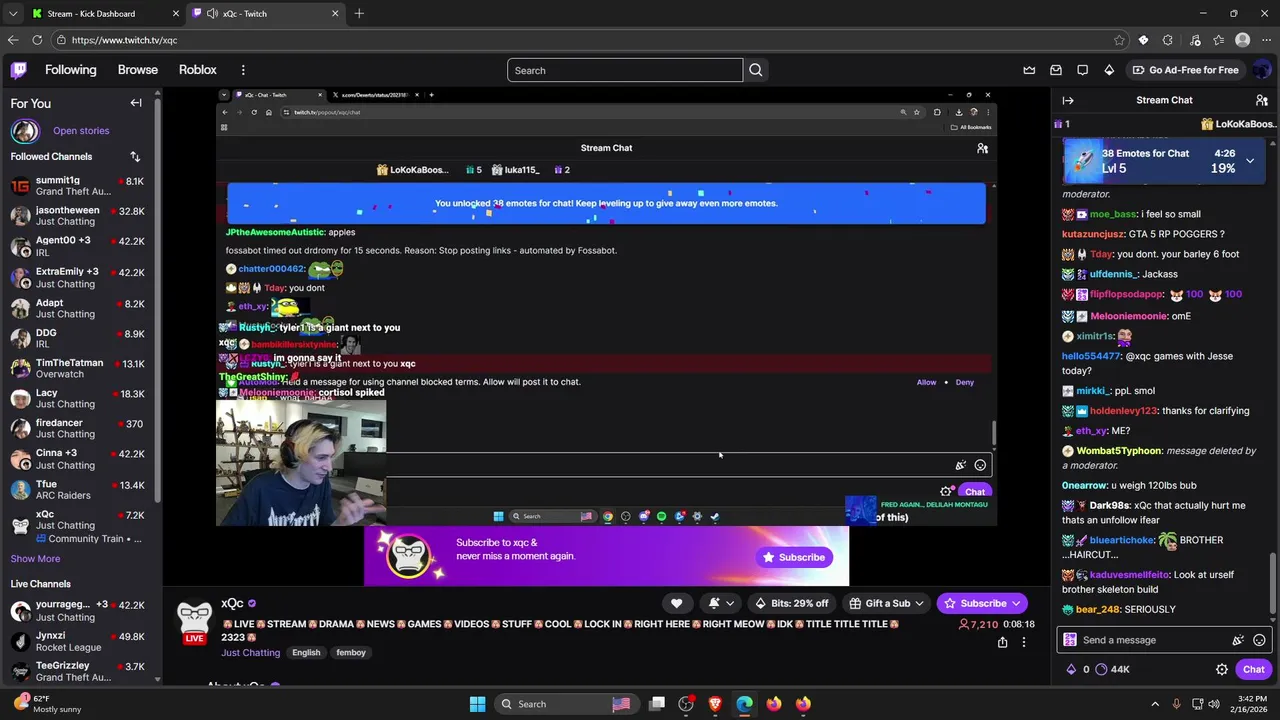Open the browser extensions puzzle icon
Screen dimensions: 1280x720
(x=1168, y=40)
